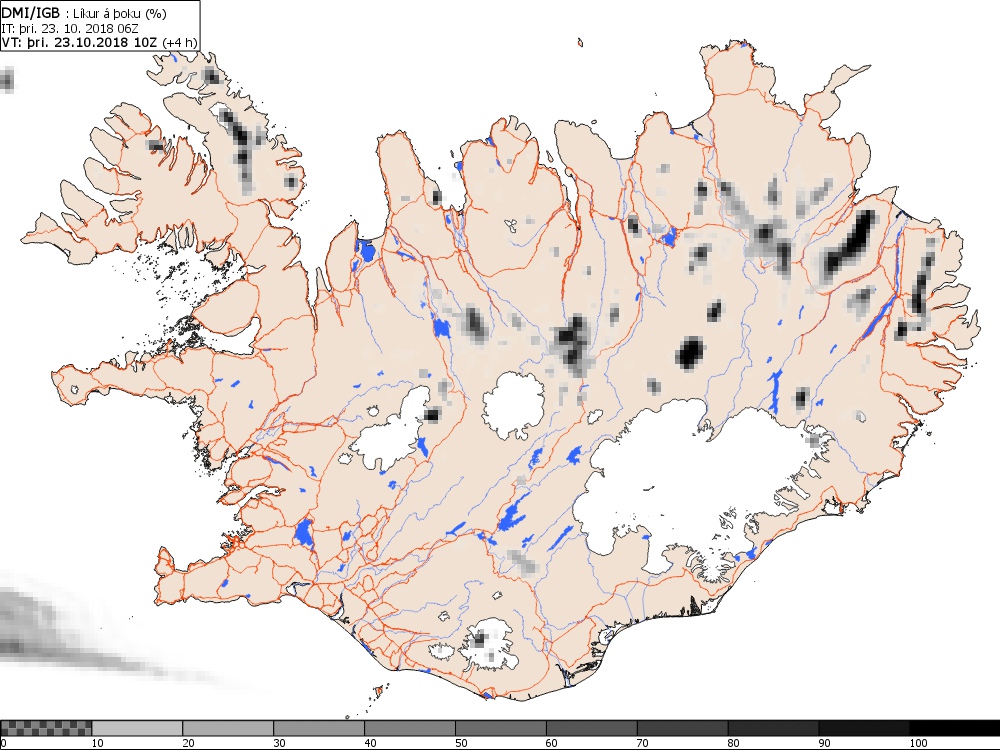Pick the 70–80 percent legend swatch

coord(682,728)
